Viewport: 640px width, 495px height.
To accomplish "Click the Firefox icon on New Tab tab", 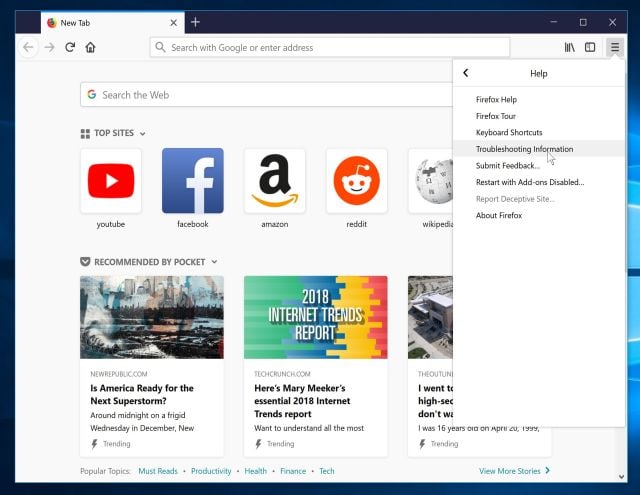I will click(52, 23).
